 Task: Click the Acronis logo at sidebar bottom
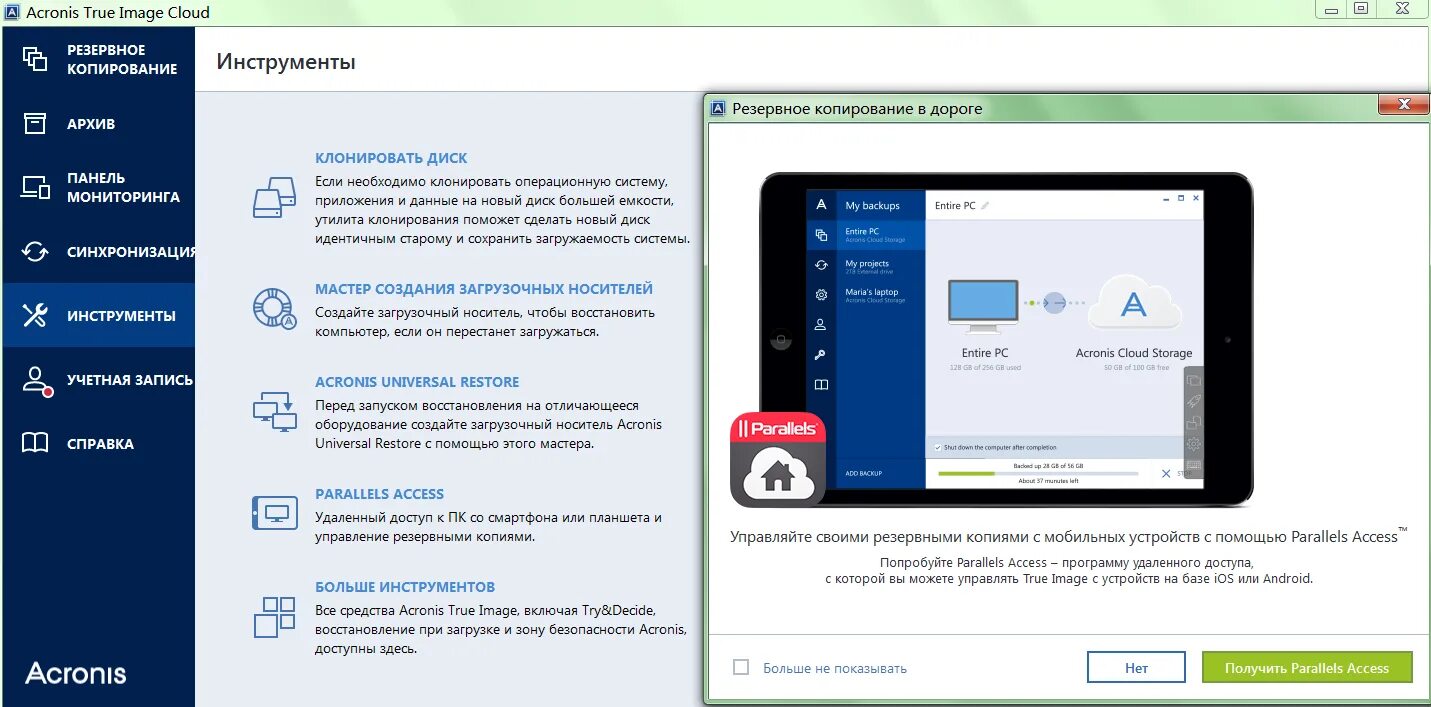click(x=76, y=673)
